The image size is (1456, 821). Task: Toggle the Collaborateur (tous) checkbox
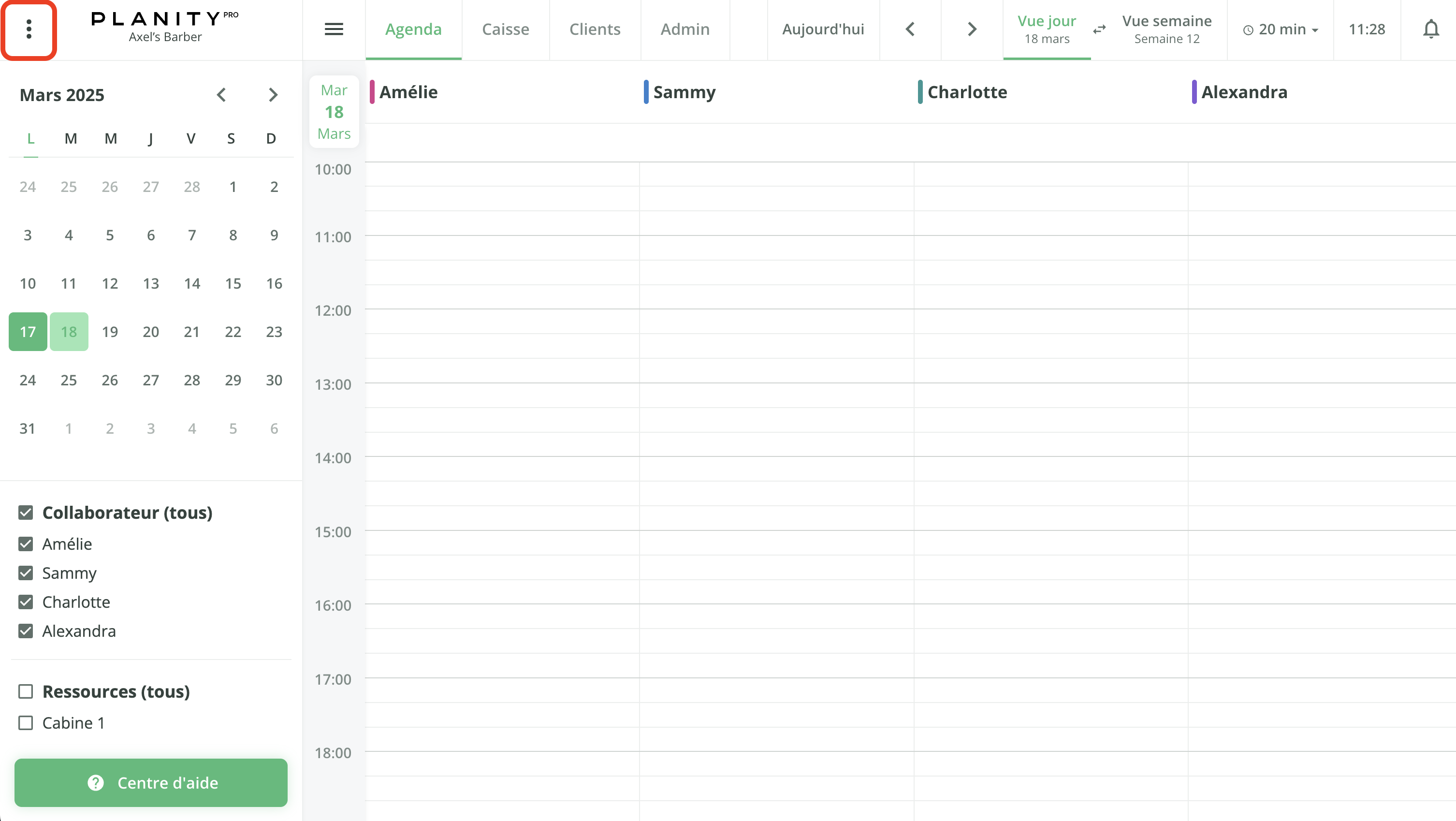26,512
